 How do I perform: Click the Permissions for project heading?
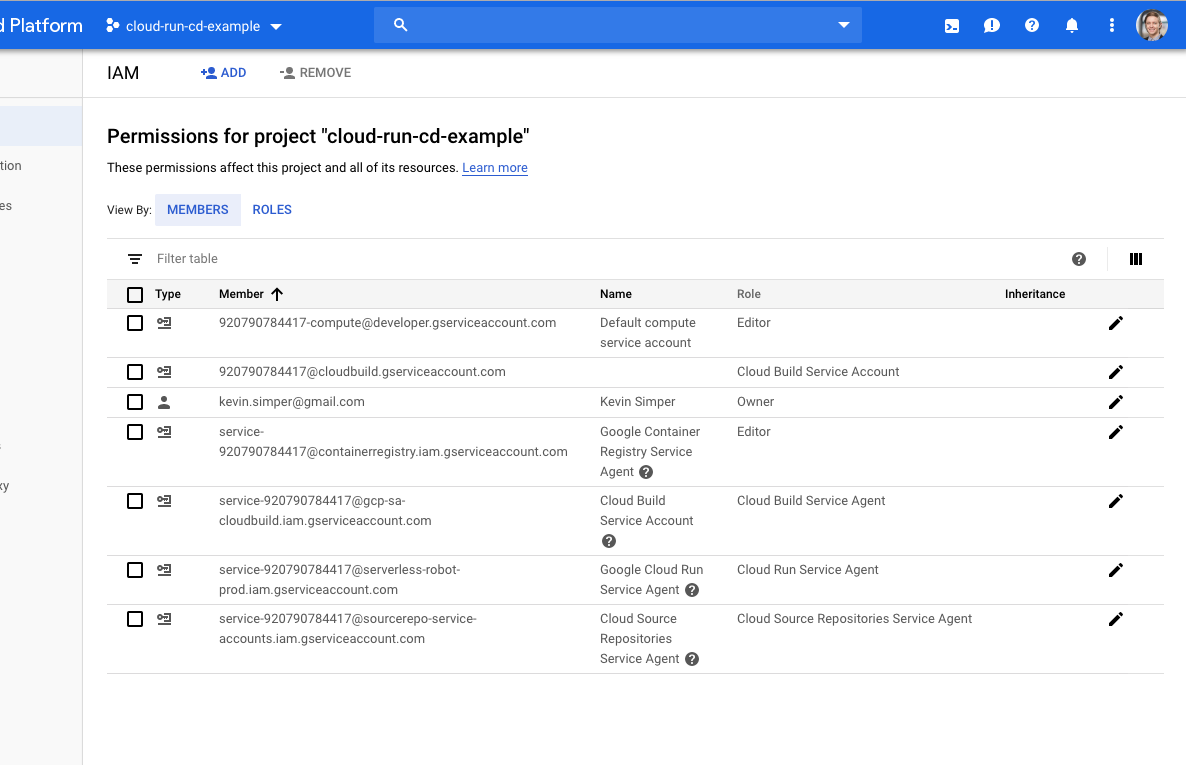318,136
